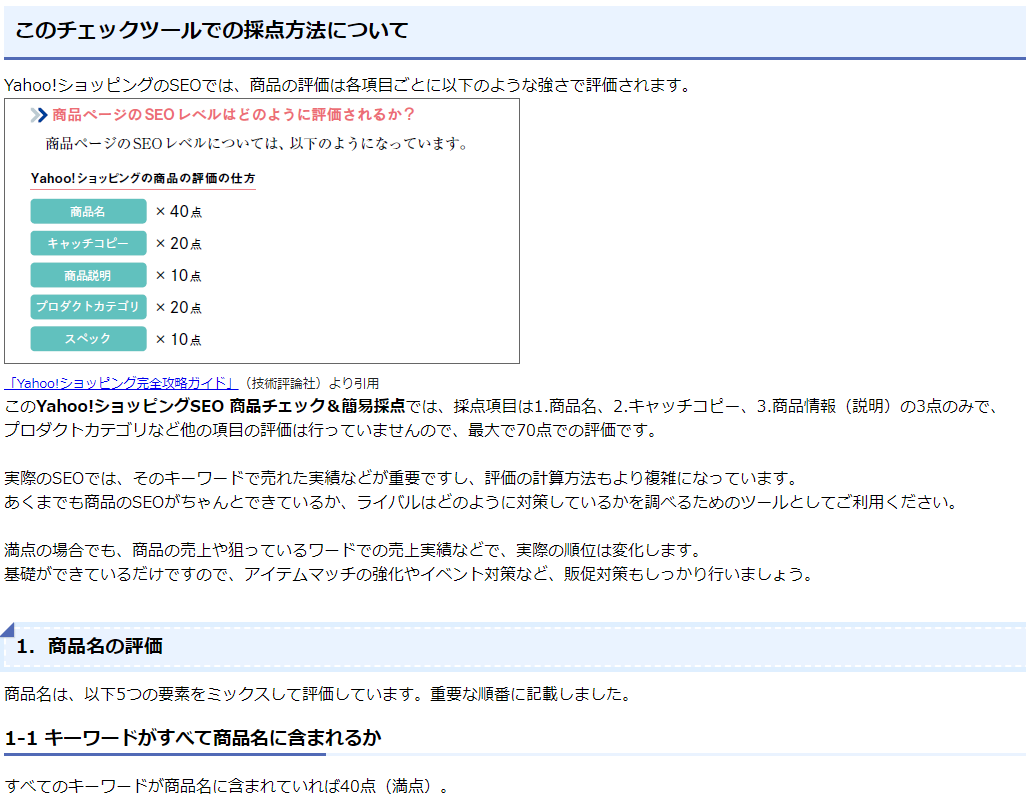This screenshot has height=795, width=1026.
Task: Click the sentence すべてのキーワードが商品名に含まれていれば40点
Action: [x=227, y=786]
